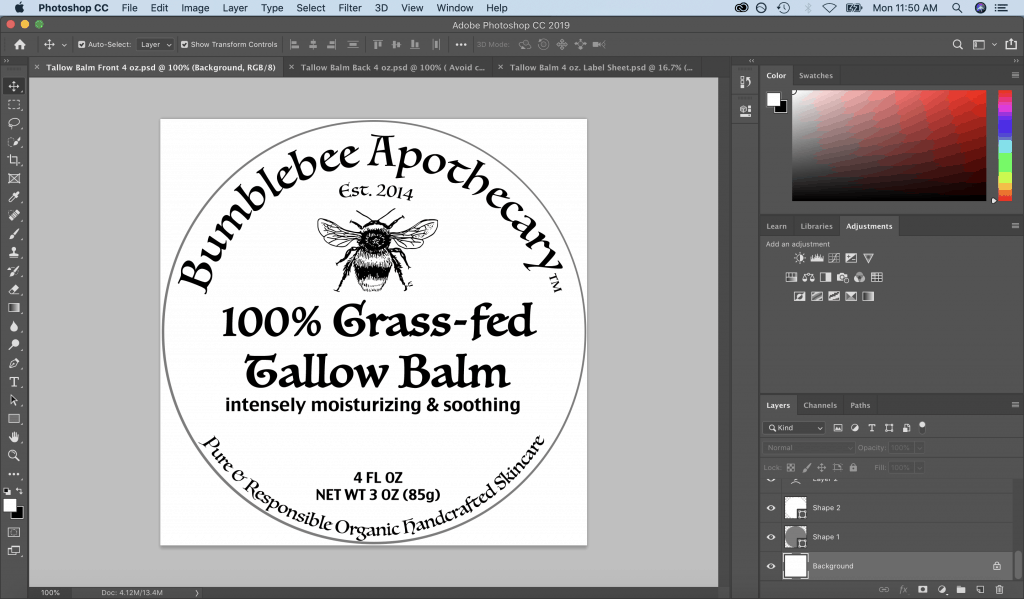The image size is (1024, 599).
Task: Hide the Shape 2 layer
Action: pyautogui.click(x=770, y=508)
